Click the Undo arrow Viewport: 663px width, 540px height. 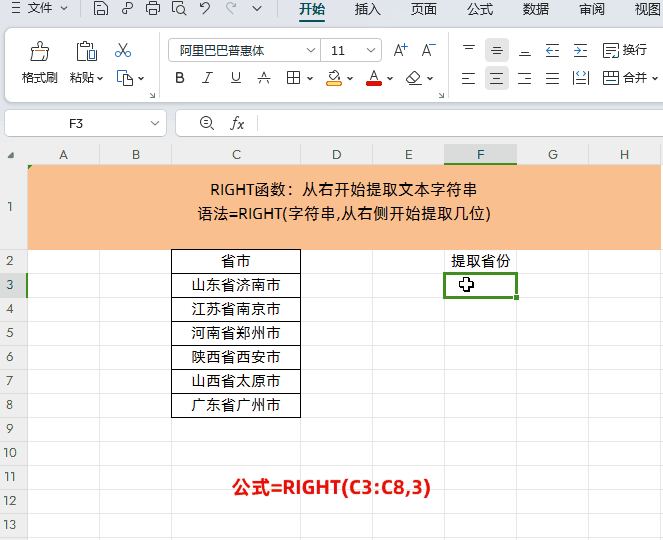pos(205,8)
